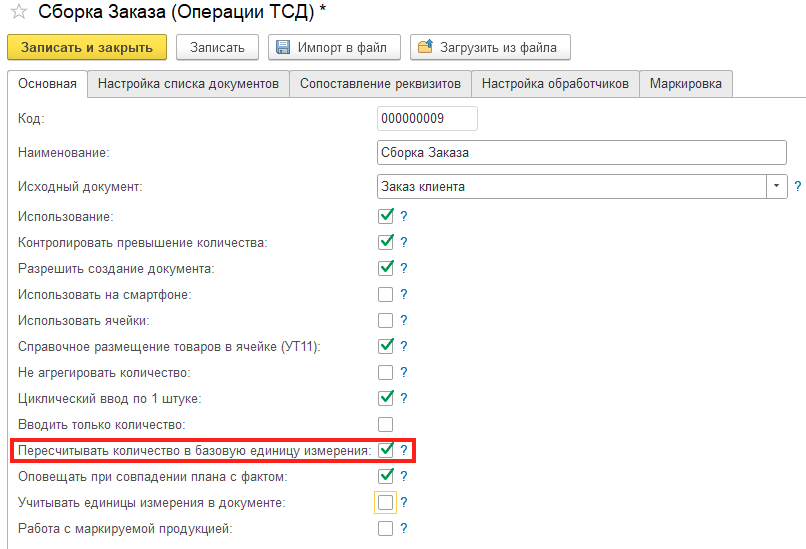
Task: Open help for Учитывать единицы измерения в документе
Action: pos(404,502)
